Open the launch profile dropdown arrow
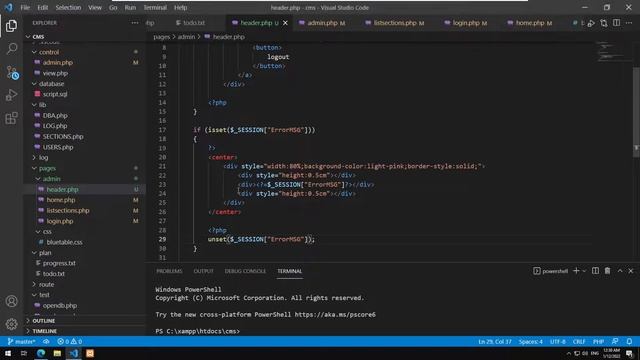This screenshot has height=360, width=640. (584, 271)
